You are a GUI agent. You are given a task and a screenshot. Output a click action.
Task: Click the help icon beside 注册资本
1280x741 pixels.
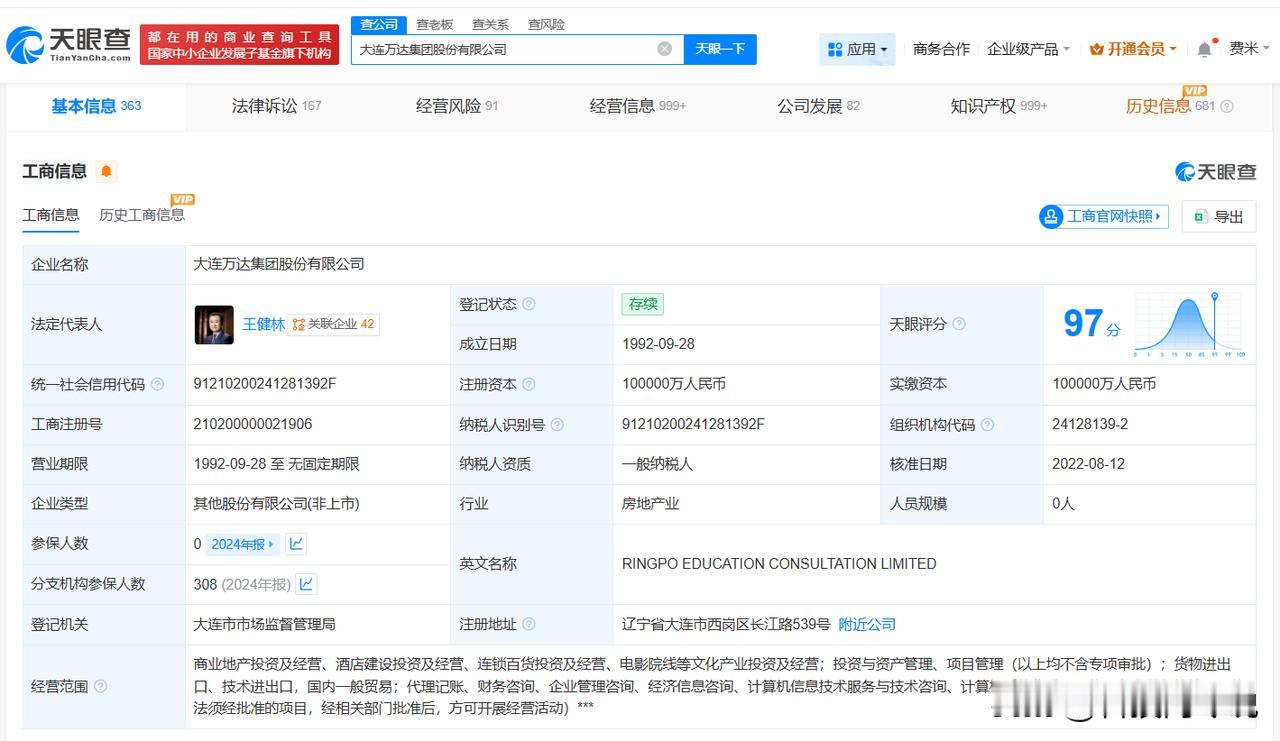tap(529, 384)
